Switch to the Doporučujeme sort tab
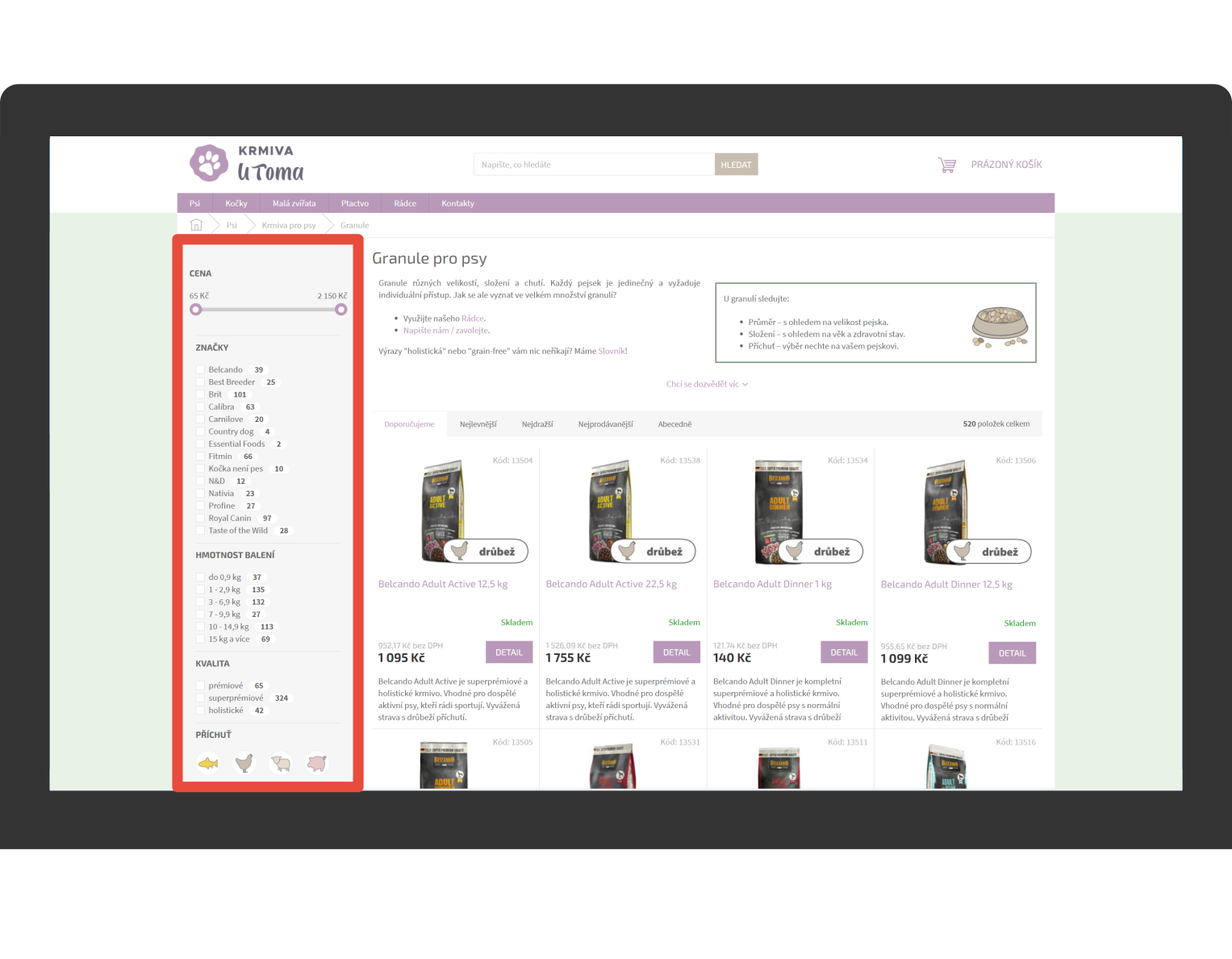 (409, 424)
